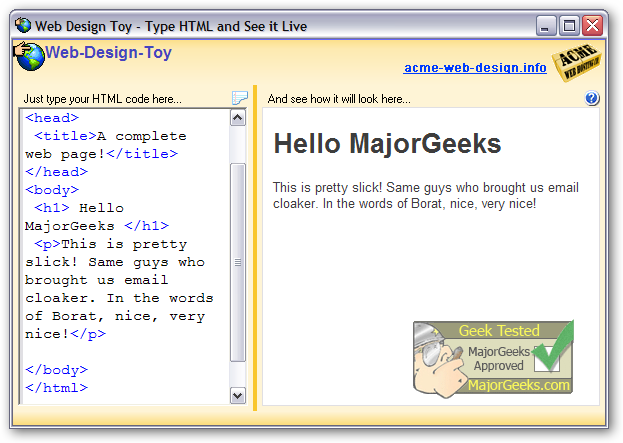Click the window title bar text

171,26
